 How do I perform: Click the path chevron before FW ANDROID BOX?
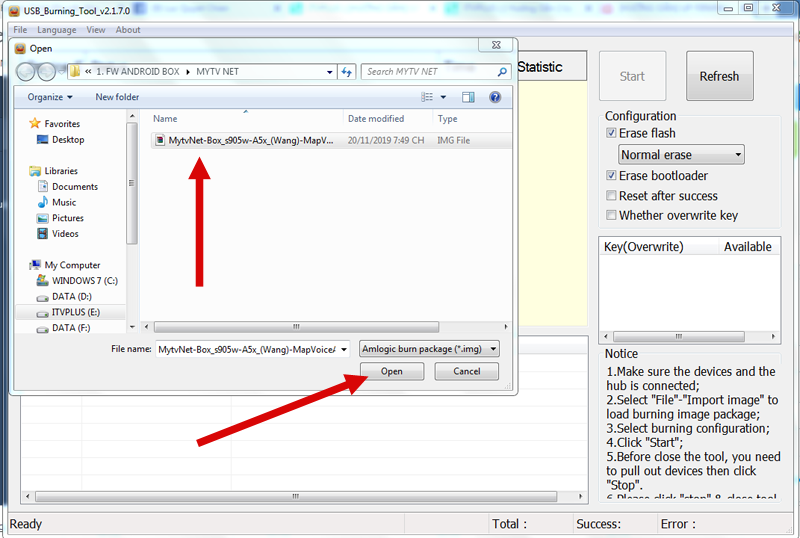point(88,72)
